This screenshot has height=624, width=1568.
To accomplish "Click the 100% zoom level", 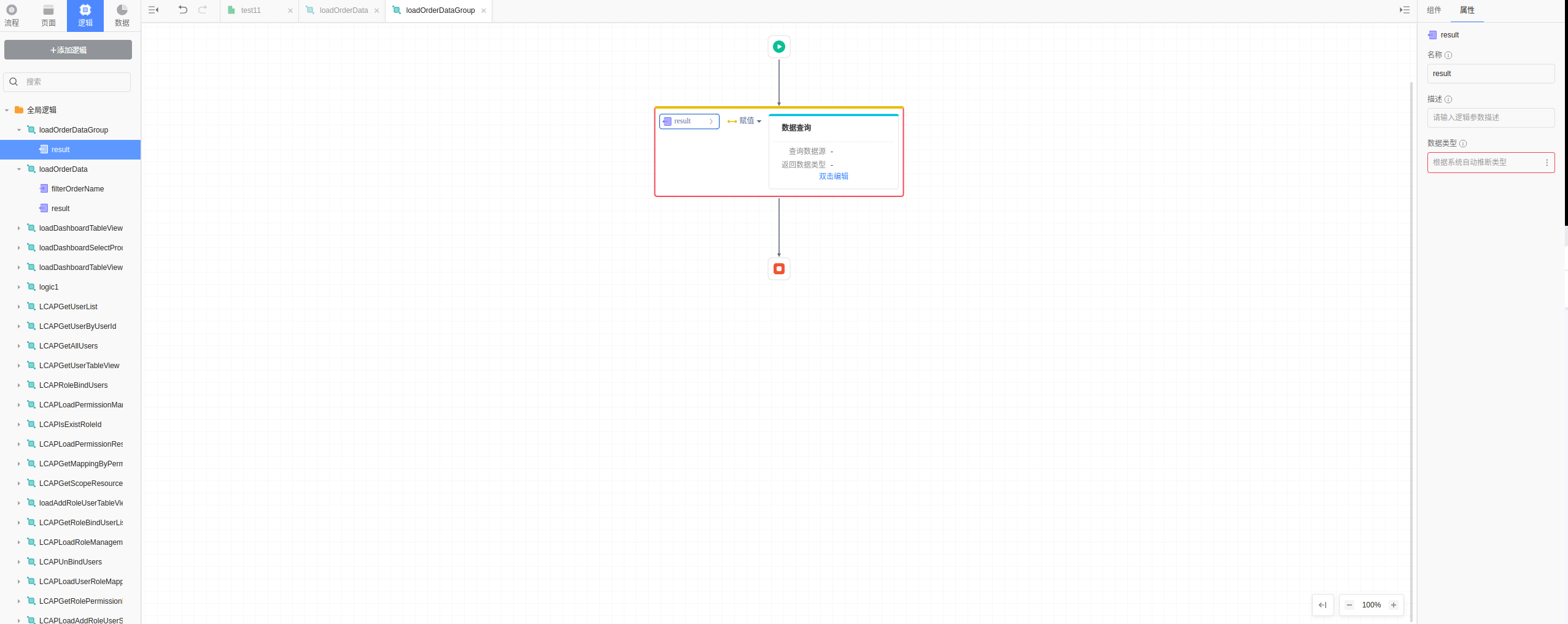I will pyautogui.click(x=1372, y=605).
